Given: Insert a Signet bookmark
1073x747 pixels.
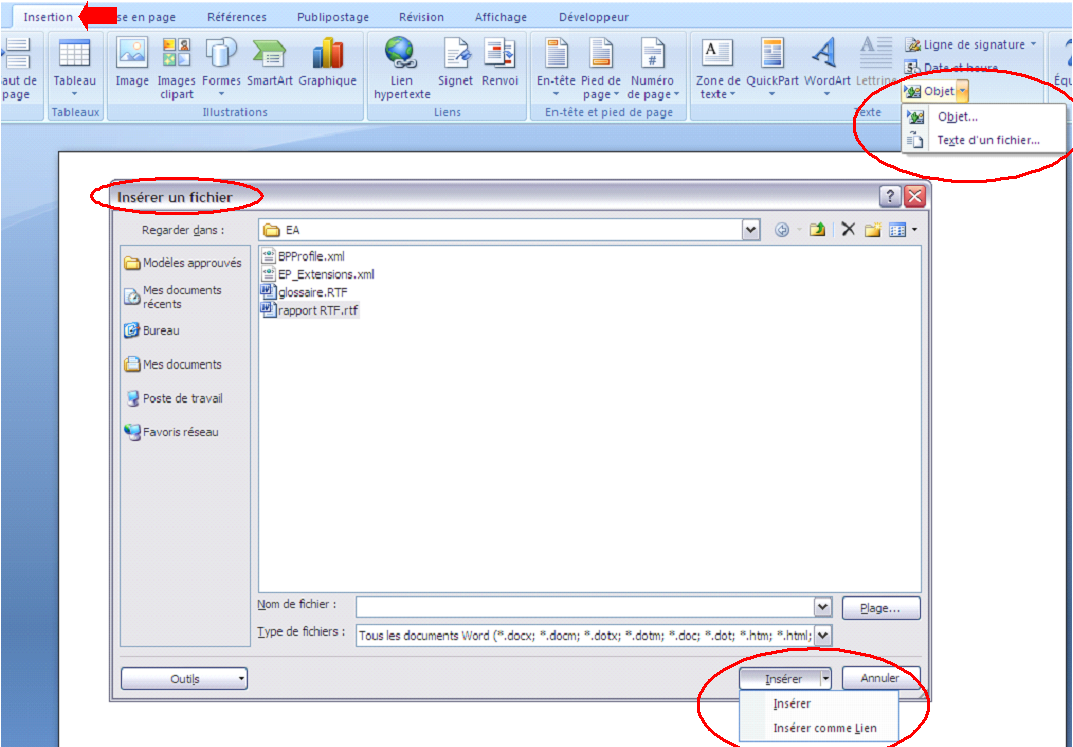Looking at the screenshot, I should (455, 65).
